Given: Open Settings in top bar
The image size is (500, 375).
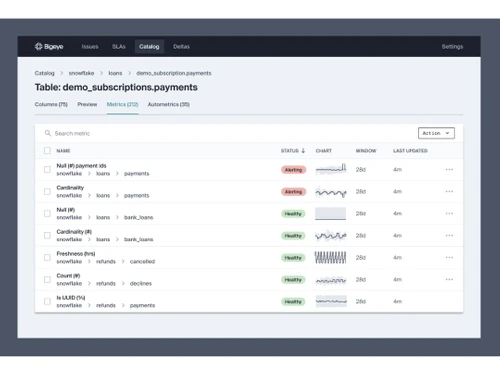Looking at the screenshot, I should tap(452, 47).
